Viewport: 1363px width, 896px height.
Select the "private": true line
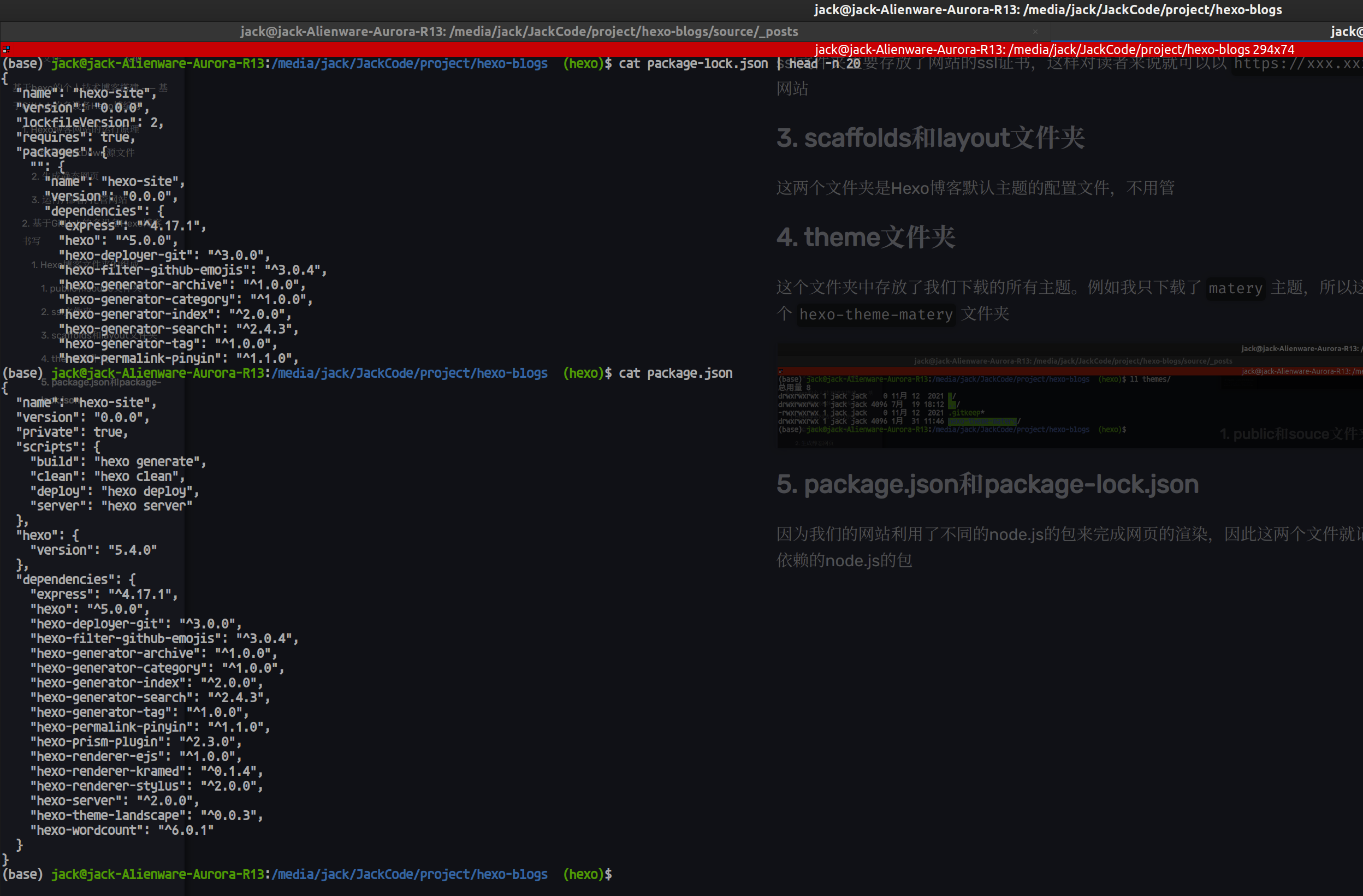tap(72, 432)
